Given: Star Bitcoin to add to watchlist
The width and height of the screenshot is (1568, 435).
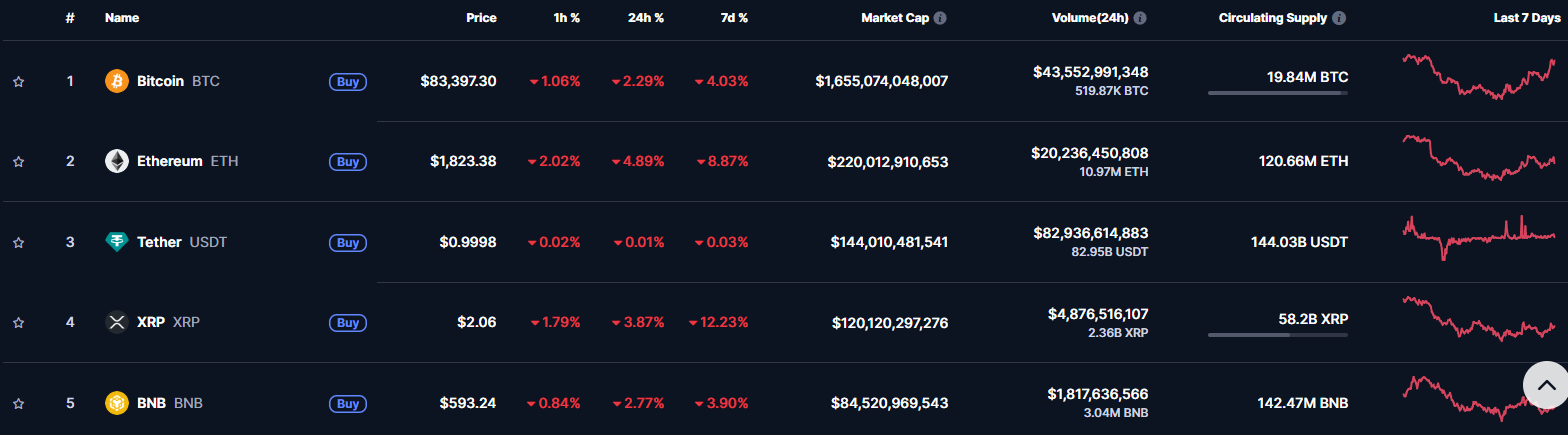Looking at the screenshot, I should pos(18,82).
